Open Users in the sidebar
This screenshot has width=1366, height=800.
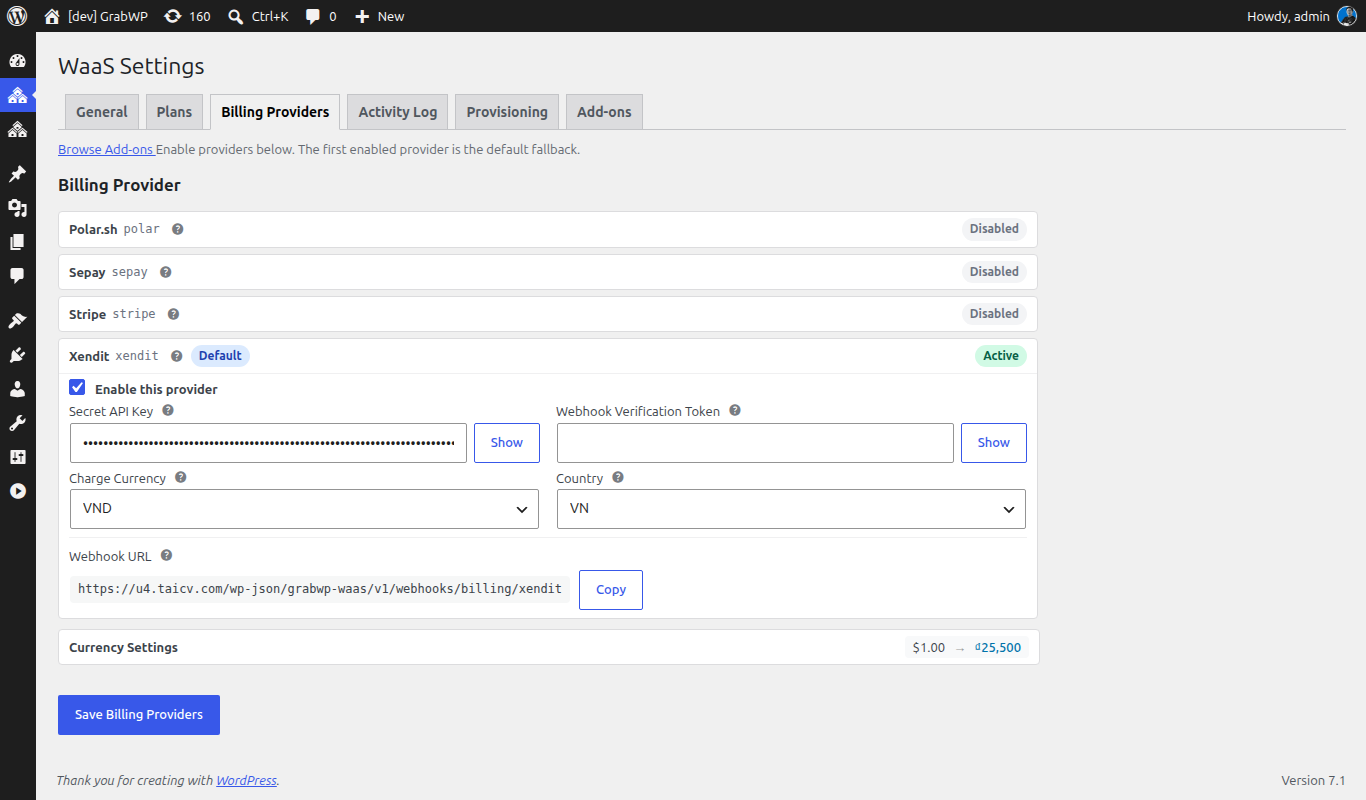coord(17,389)
